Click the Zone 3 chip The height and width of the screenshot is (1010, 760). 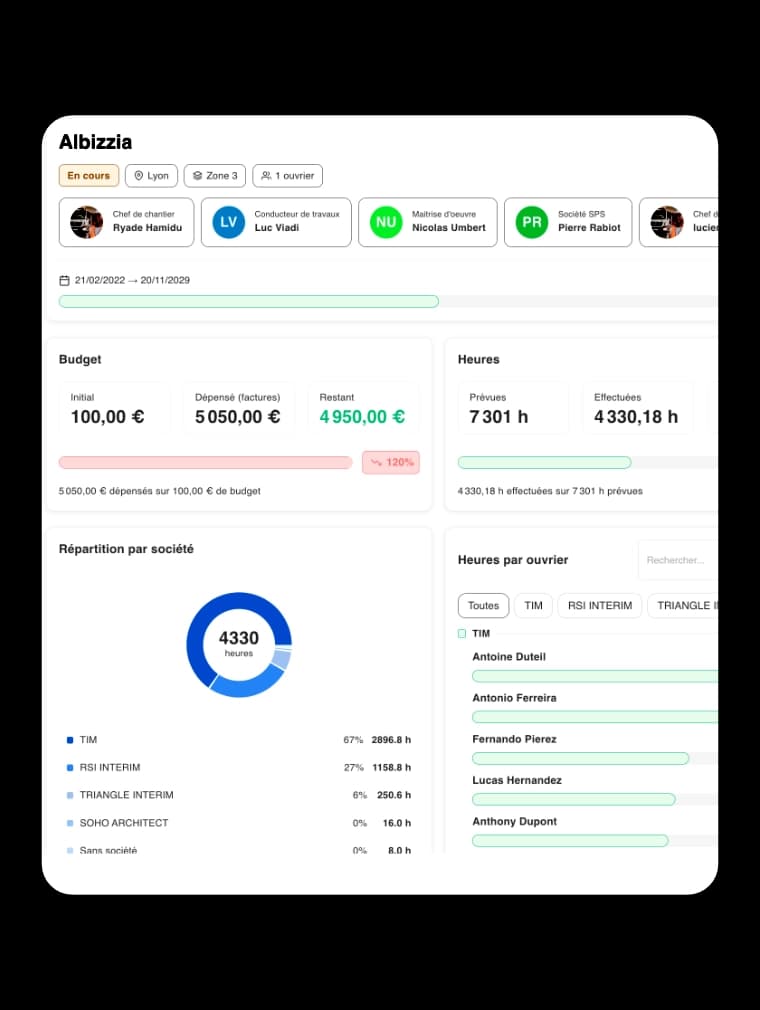214,175
